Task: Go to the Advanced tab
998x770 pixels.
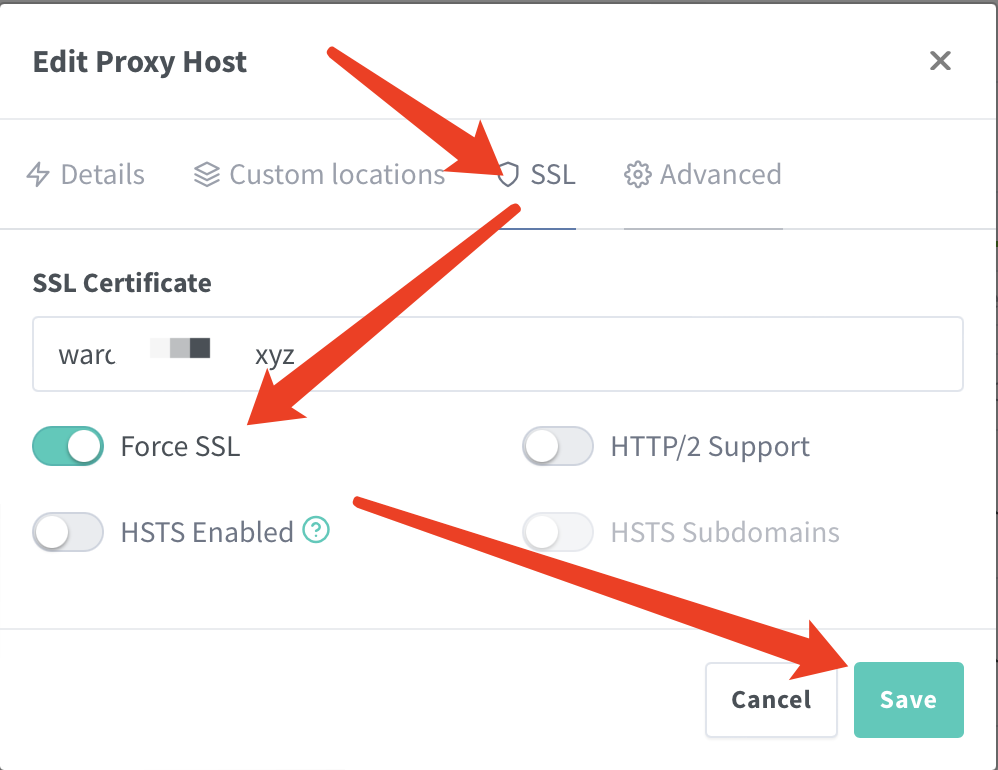Action: point(703,174)
